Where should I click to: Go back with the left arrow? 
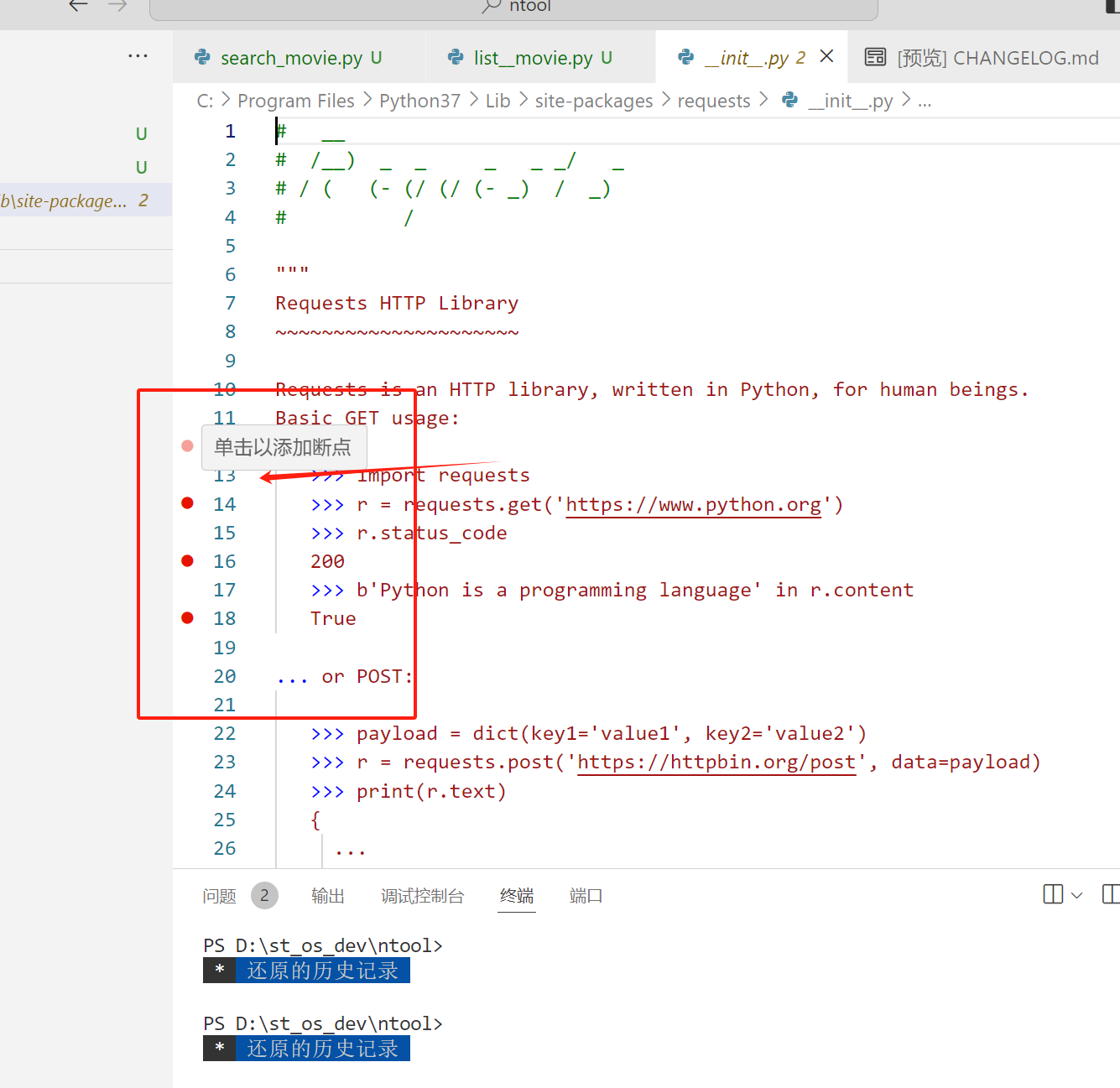click(79, 6)
